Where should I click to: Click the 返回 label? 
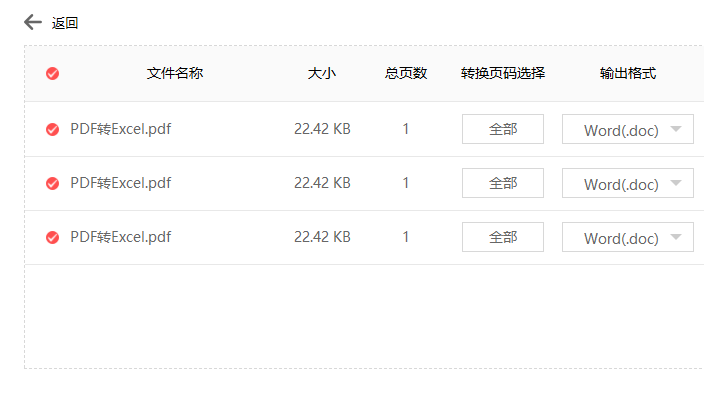coord(65,23)
